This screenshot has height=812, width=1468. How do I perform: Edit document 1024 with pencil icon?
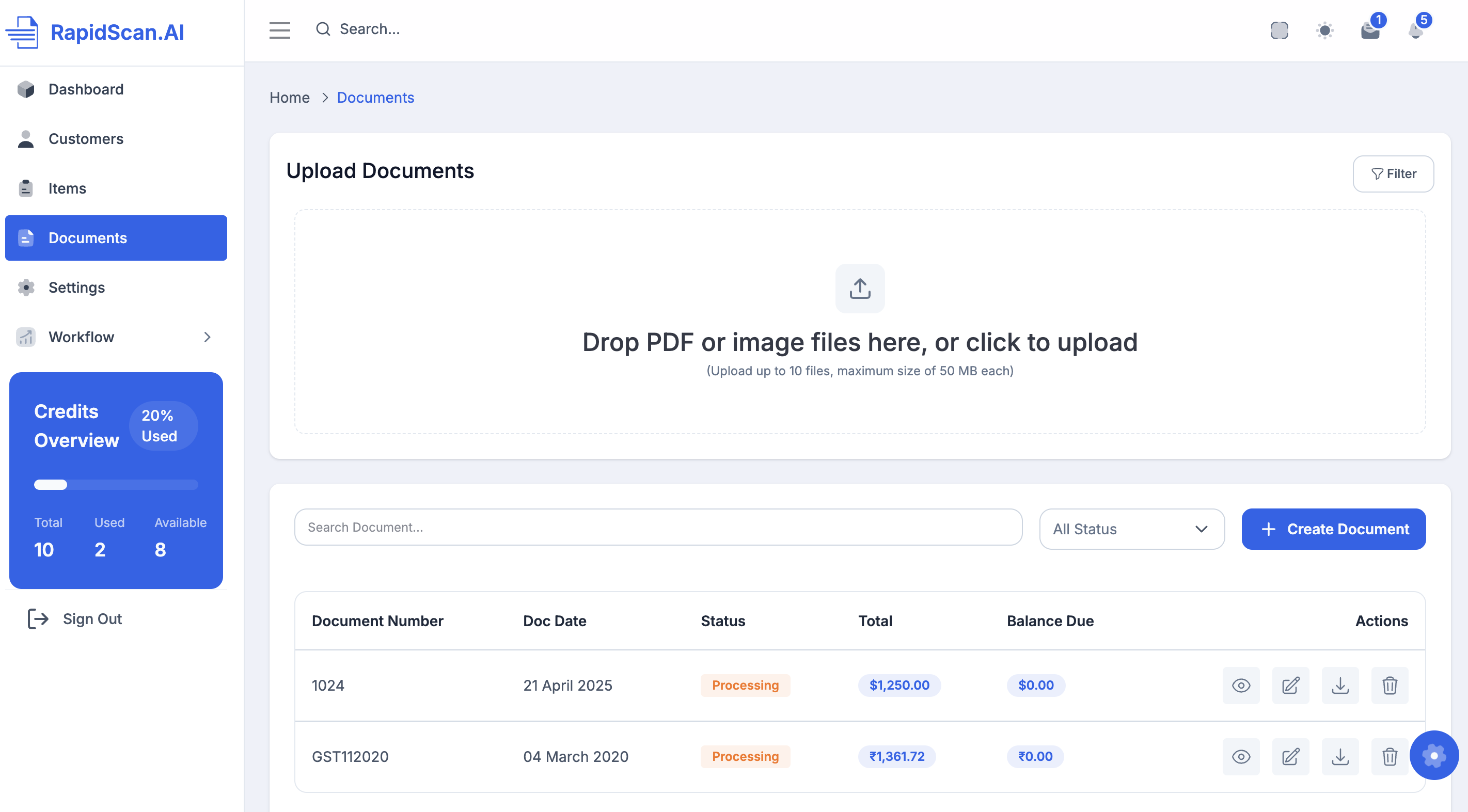coord(1290,685)
